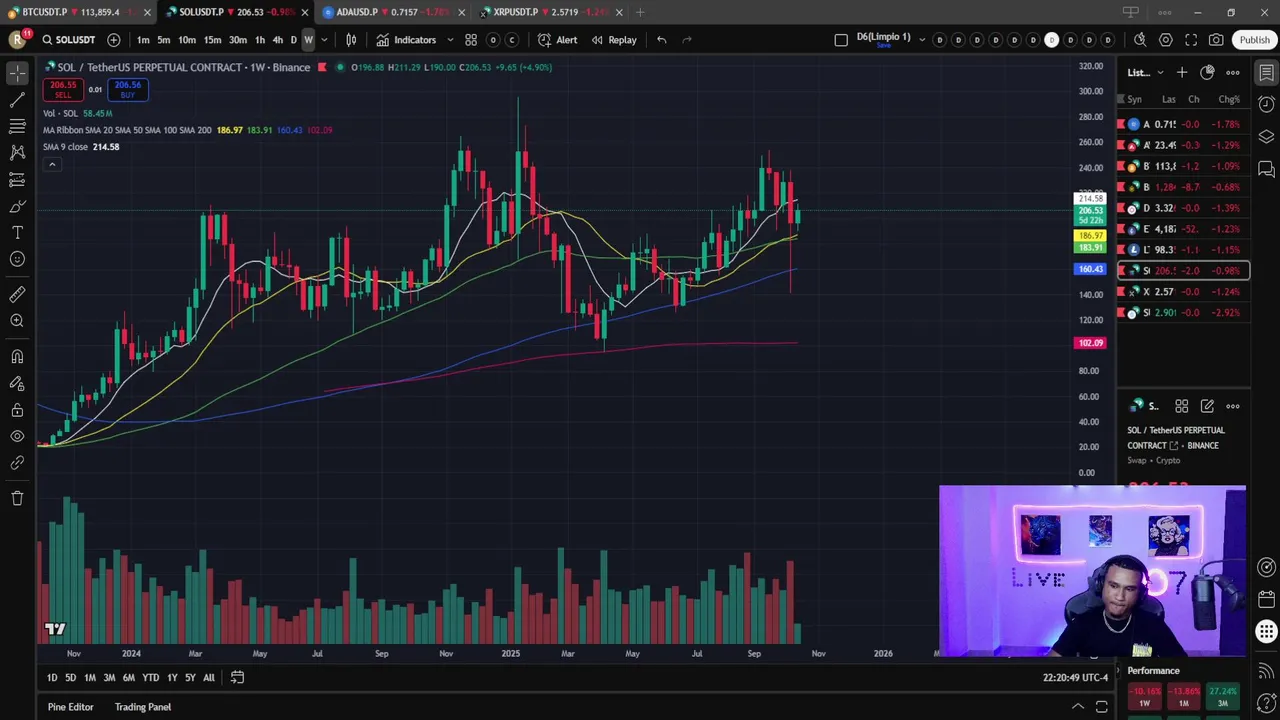Set chart range to All
Viewport: 1280px width, 720px height.
pyautogui.click(x=209, y=678)
